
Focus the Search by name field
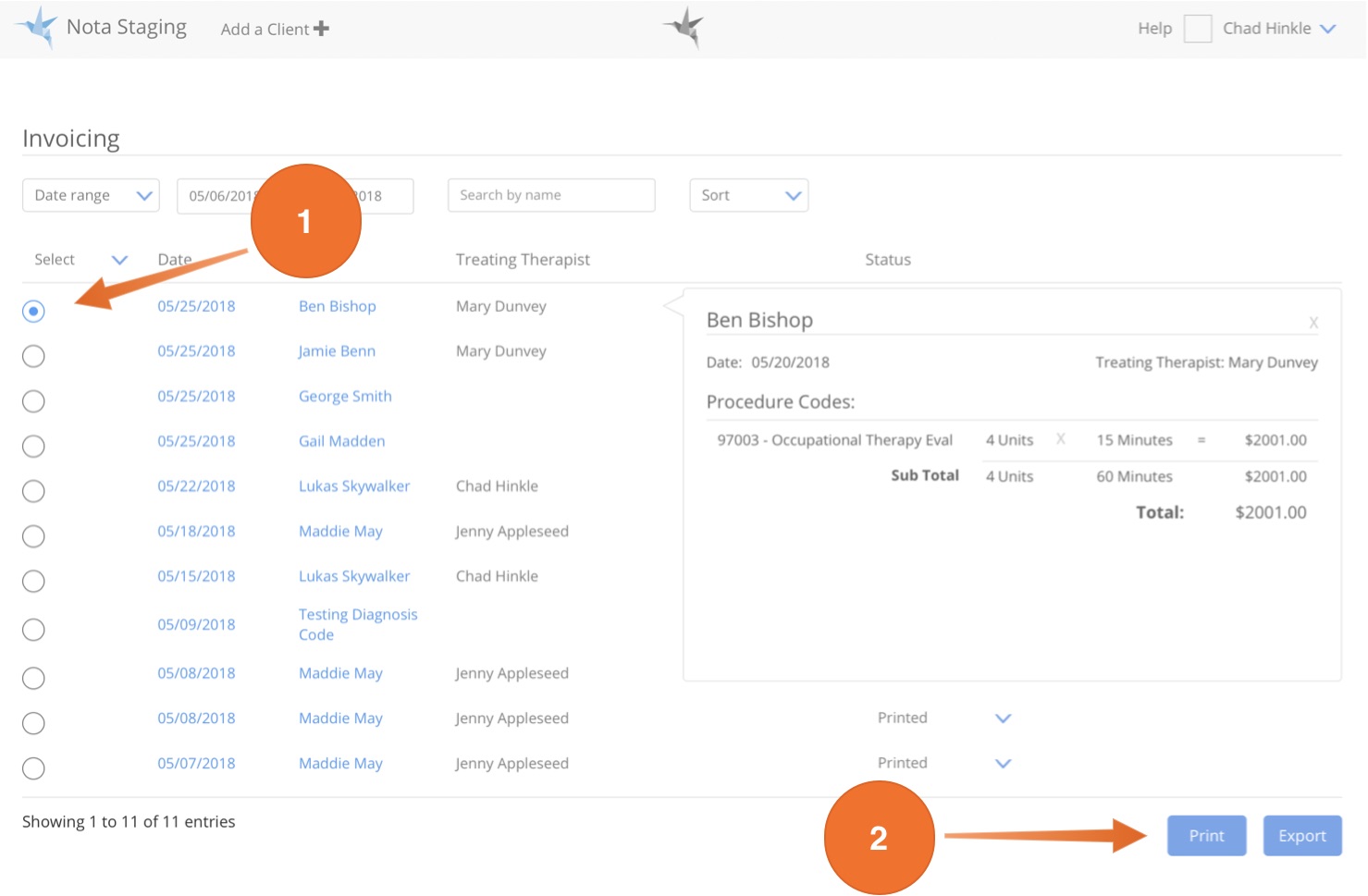pyautogui.click(x=551, y=195)
